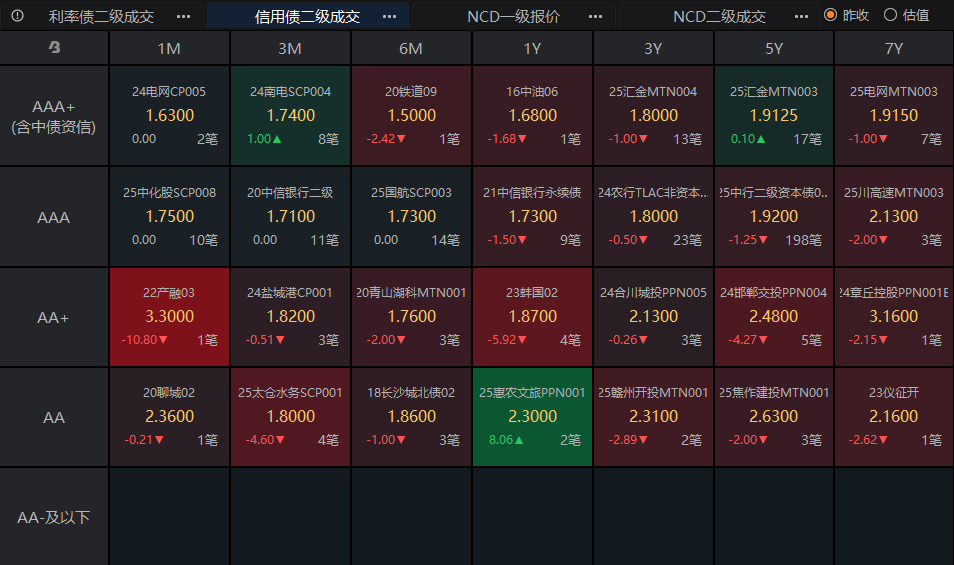954x565 pixels.
Task: Open the 24农行TLAC非资本 bond cell
Action: click(653, 217)
